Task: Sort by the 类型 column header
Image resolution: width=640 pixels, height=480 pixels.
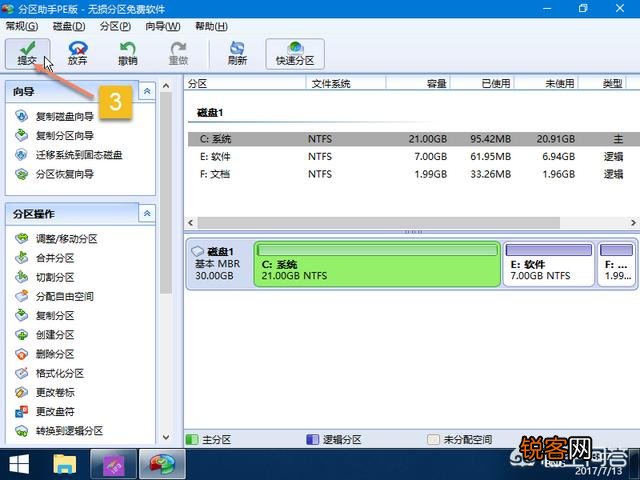Action: [x=602, y=83]
